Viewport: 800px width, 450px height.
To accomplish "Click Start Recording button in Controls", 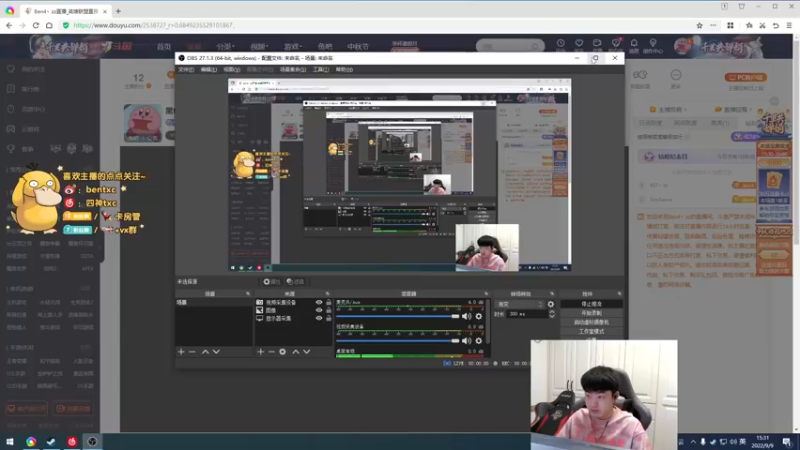I will (591, 313).
